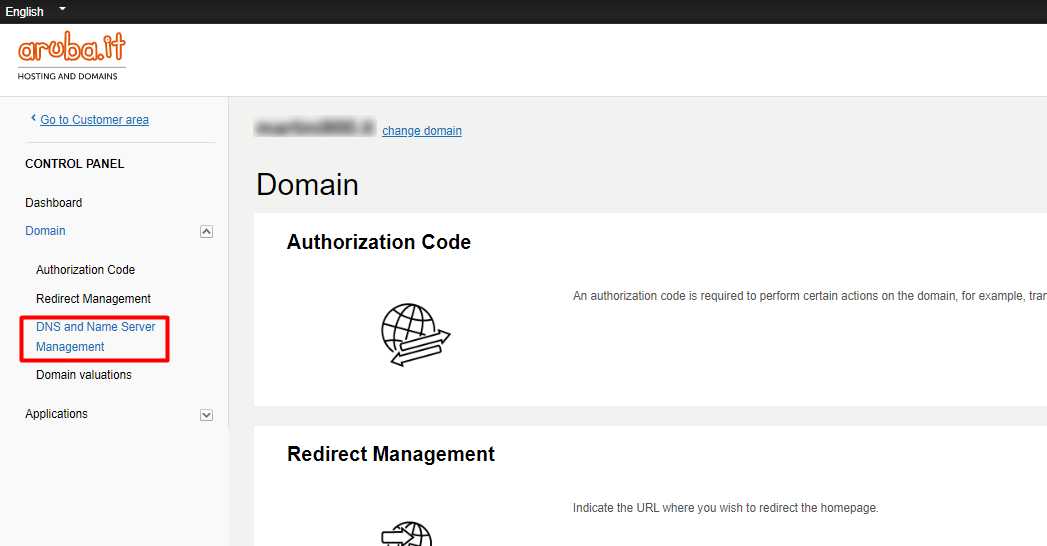The height and width of the screenshot is (546, 1047).
Task: Click the blurred domain name text
Action: point(315,129)
